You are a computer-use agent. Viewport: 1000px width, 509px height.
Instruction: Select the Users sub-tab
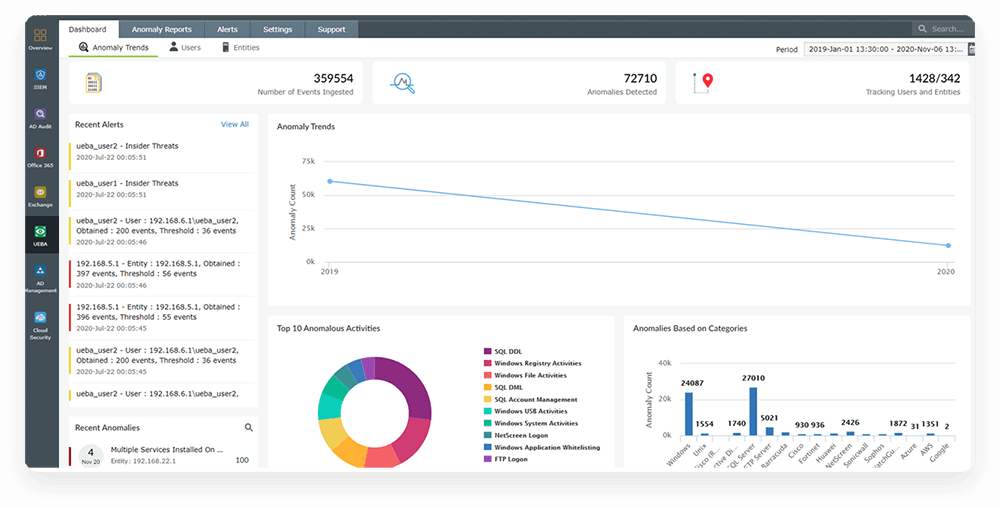point(185,48)
